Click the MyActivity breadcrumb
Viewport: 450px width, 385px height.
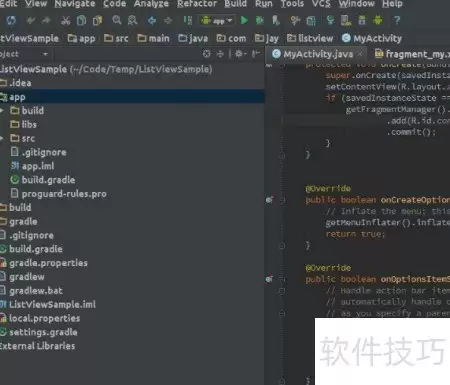(x=372, y=38)
